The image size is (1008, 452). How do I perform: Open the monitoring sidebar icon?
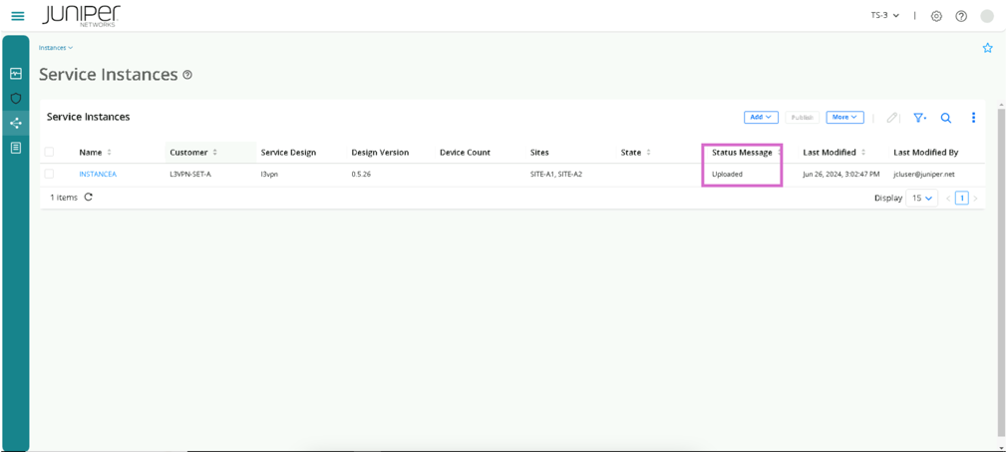click(x=16, y=74)
